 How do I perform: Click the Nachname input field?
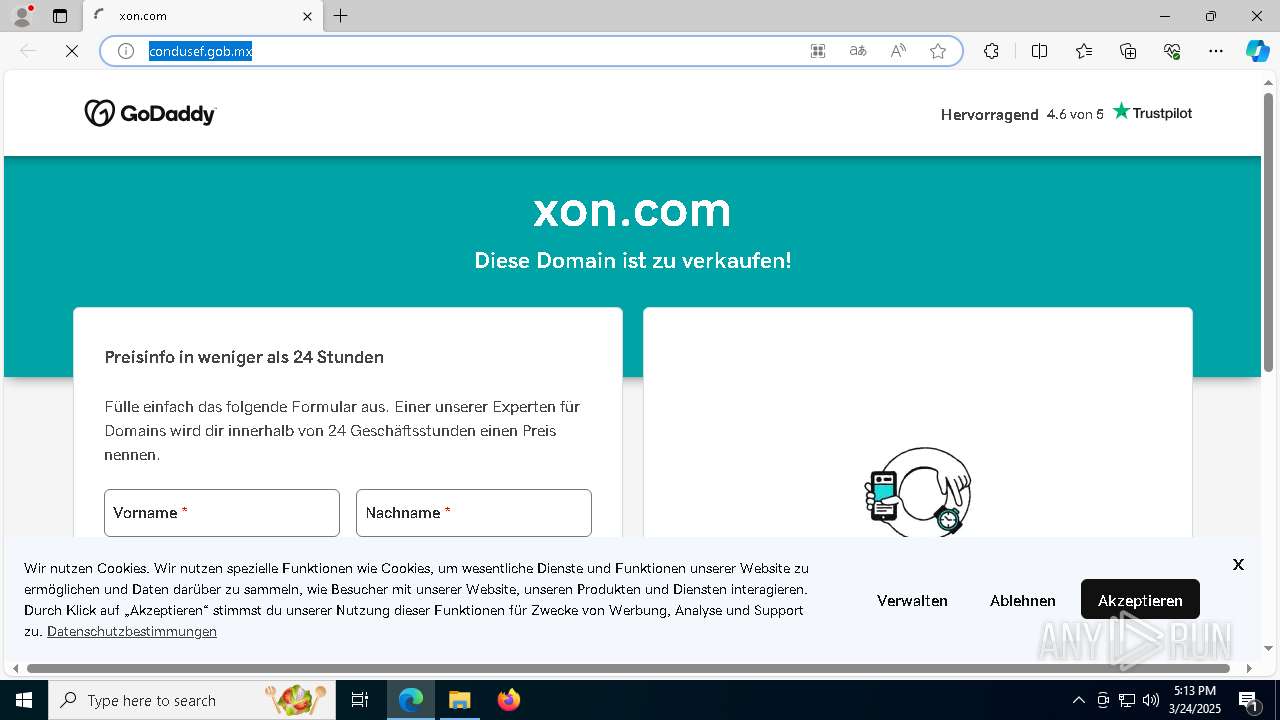point(474,513)
